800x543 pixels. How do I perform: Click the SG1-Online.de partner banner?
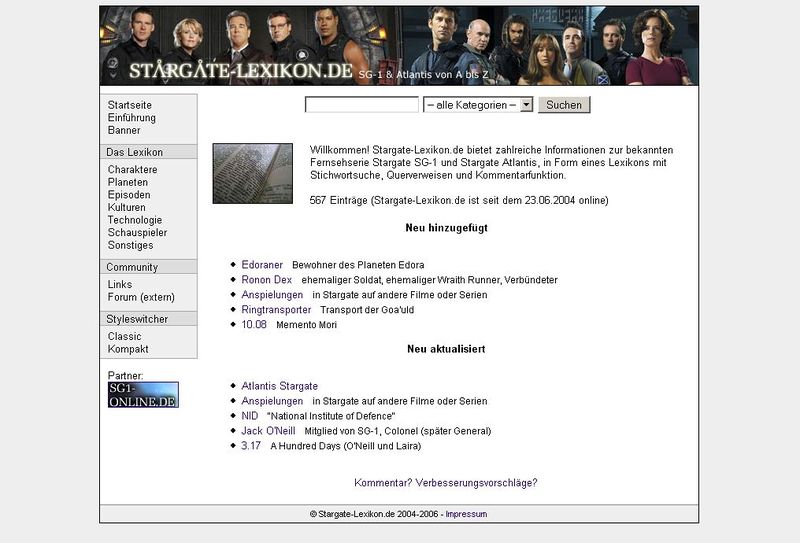pyautogui.click(x=143, y=394)
